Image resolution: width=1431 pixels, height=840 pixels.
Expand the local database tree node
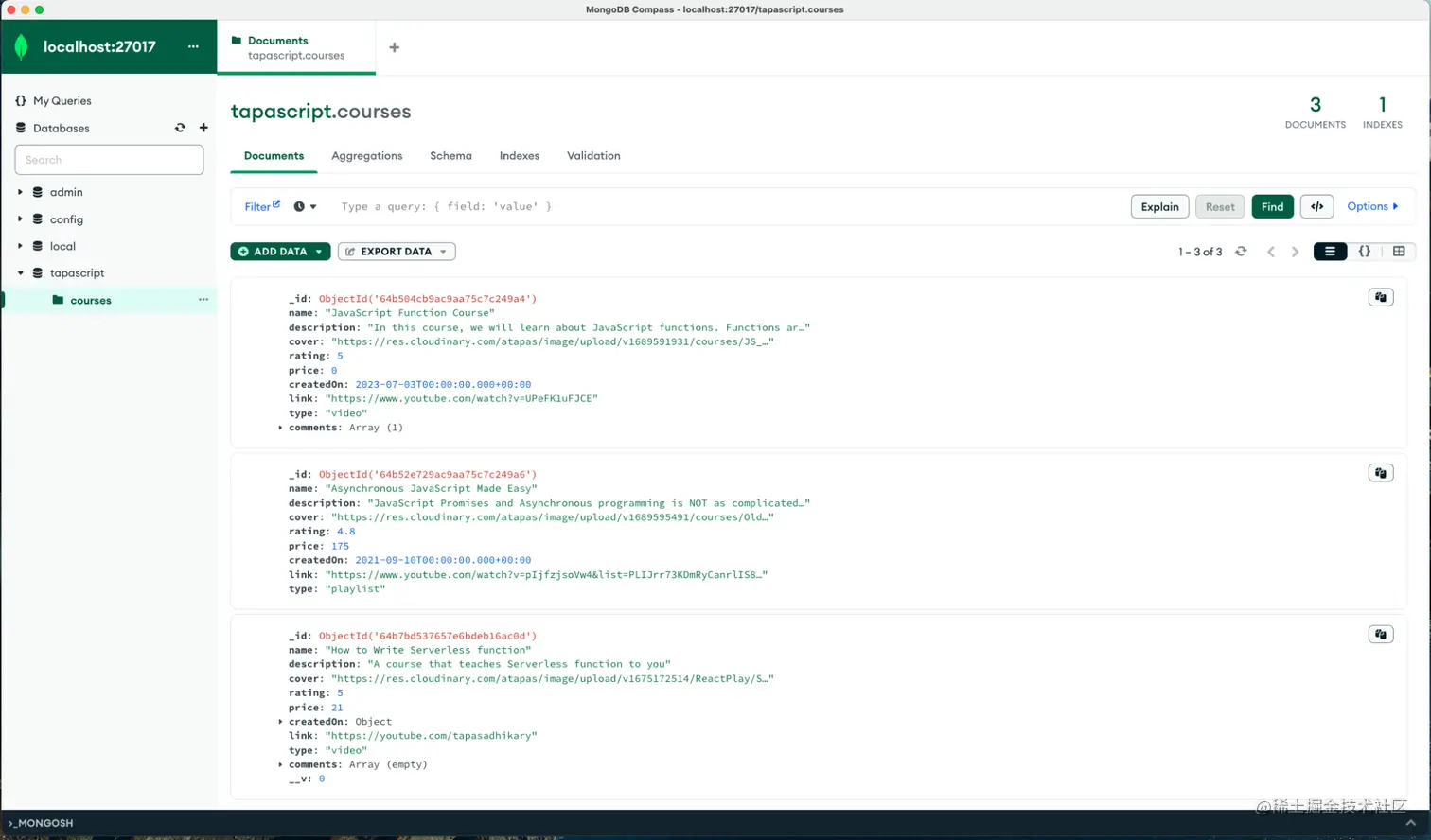click(20, 246)
